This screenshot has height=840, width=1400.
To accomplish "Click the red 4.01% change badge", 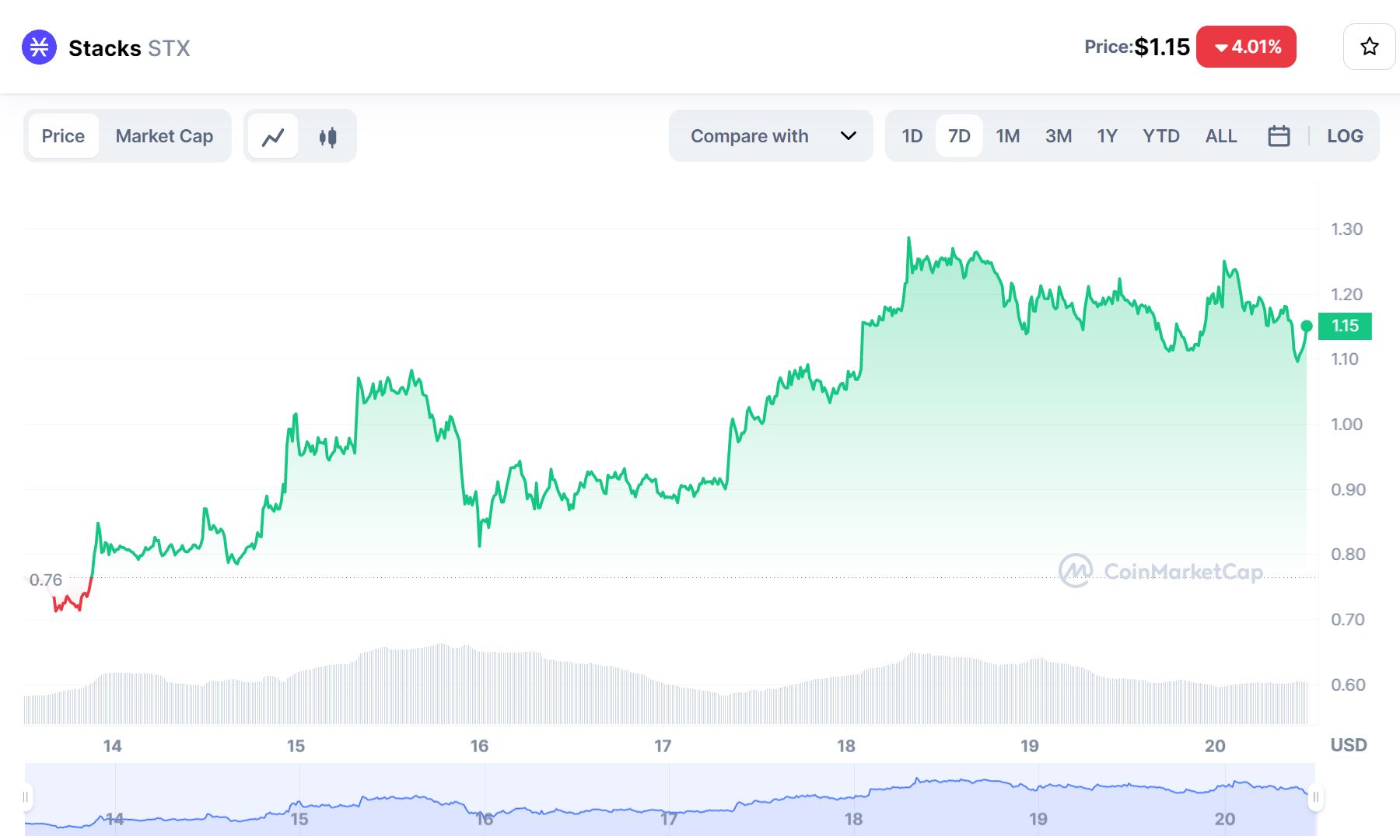I will point(1246,47).
